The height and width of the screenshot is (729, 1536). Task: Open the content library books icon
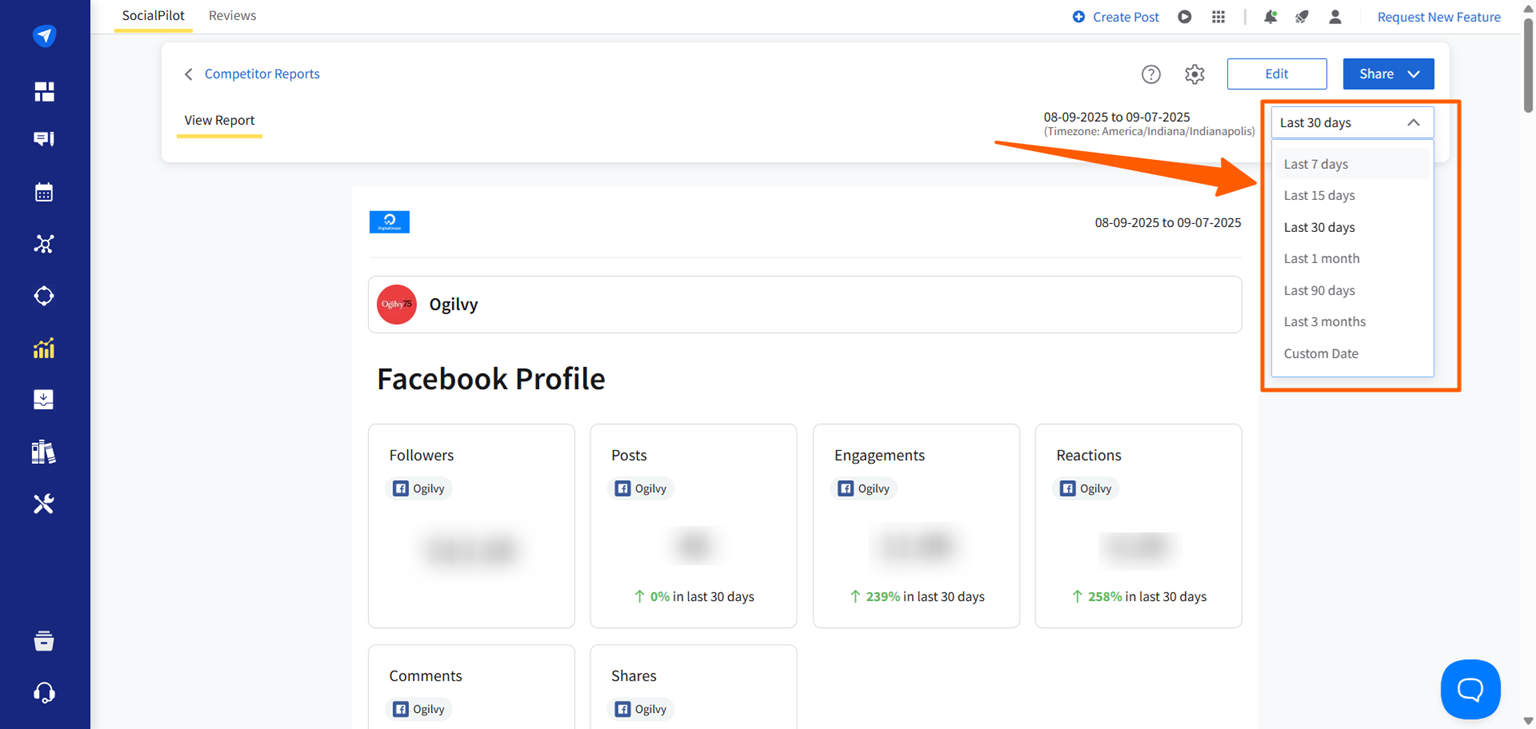click(x=44, y=452)
